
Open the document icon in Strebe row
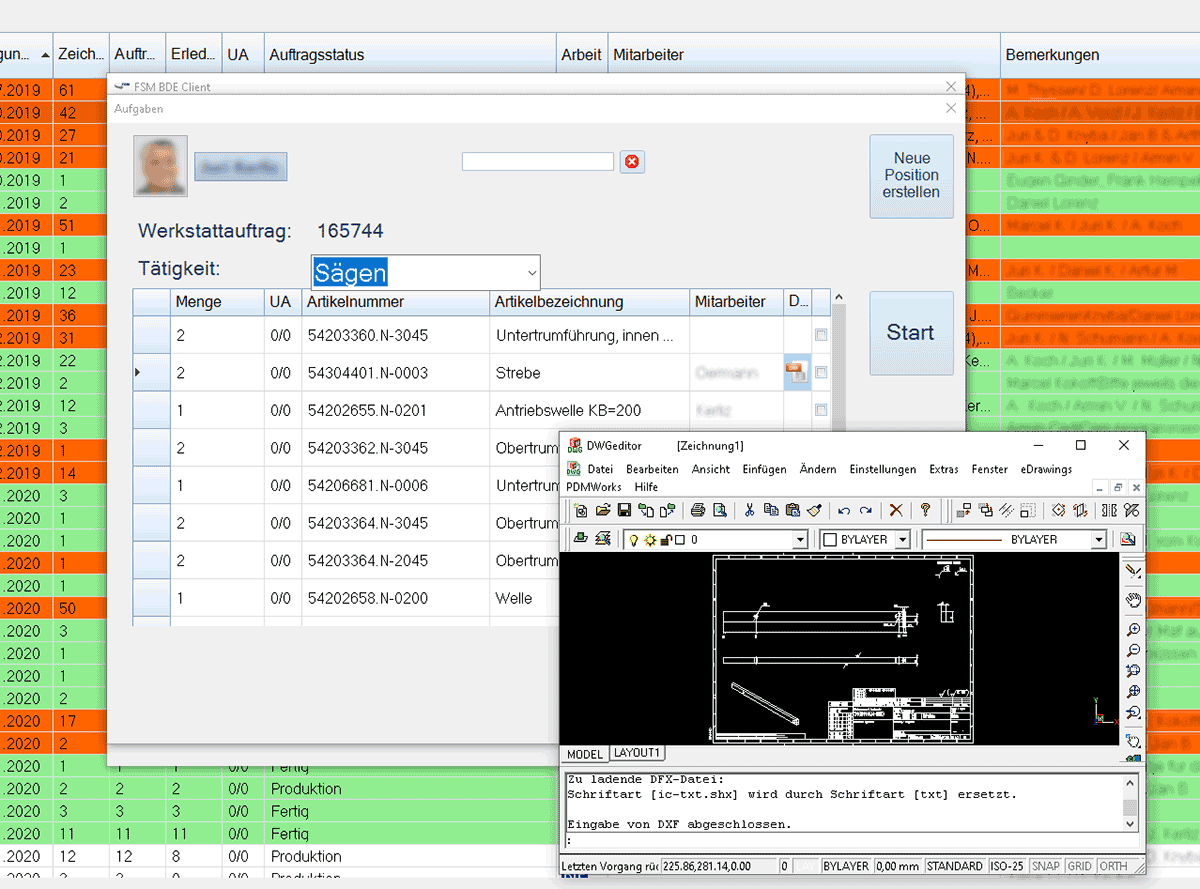tap(797, 373)
